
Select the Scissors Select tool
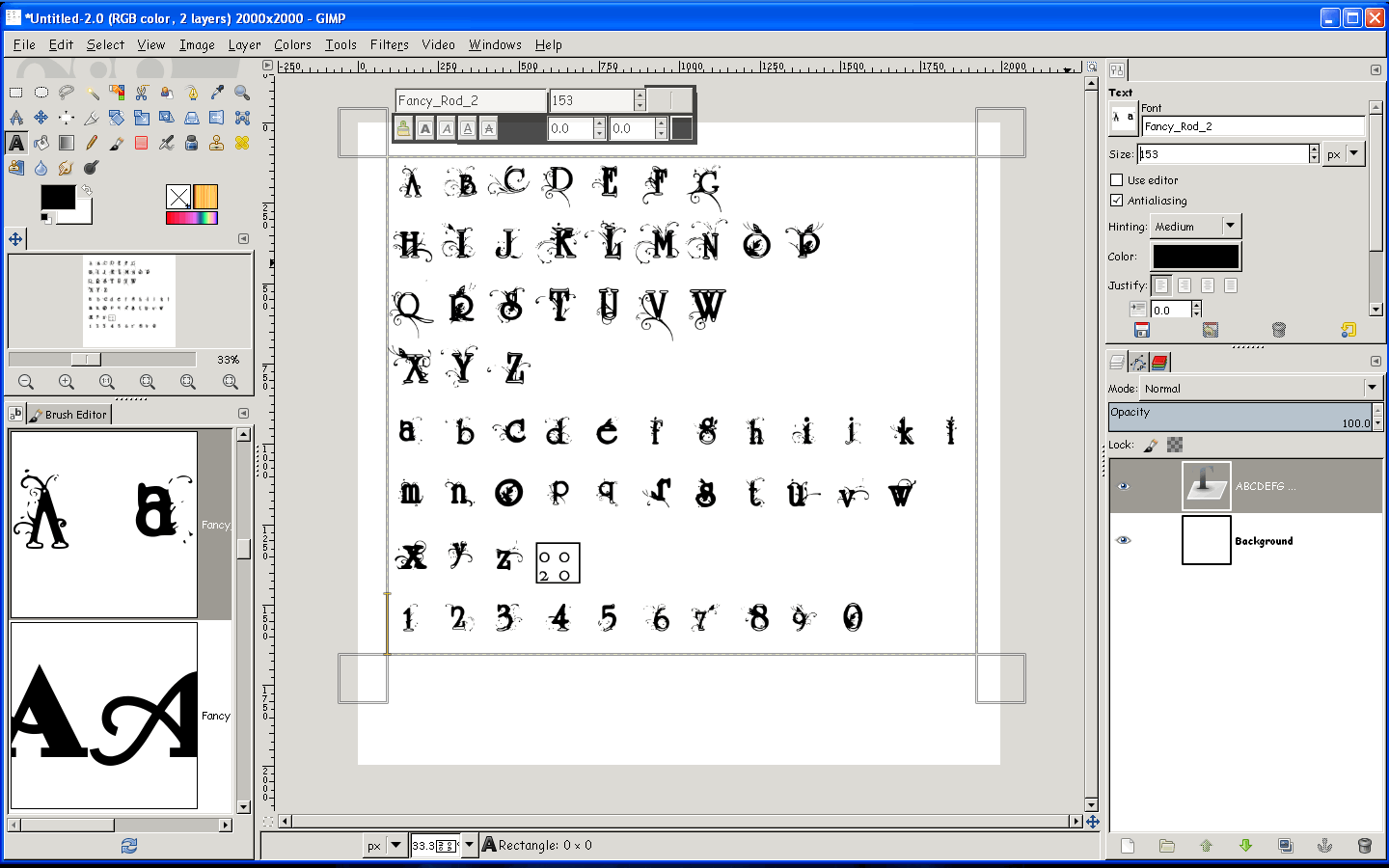142,93
